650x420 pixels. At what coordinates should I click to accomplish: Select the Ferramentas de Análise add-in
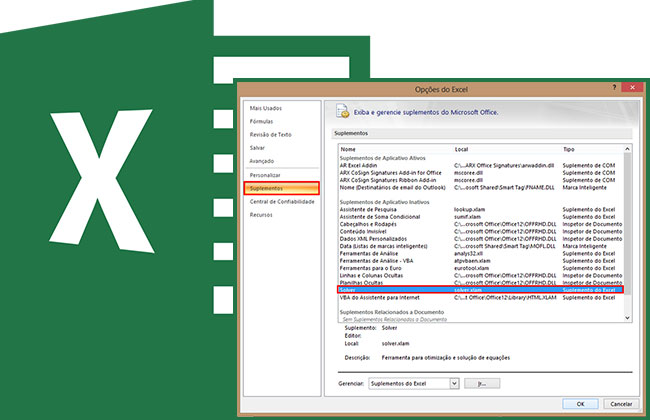pyautogui.click(x=481, y=254)
